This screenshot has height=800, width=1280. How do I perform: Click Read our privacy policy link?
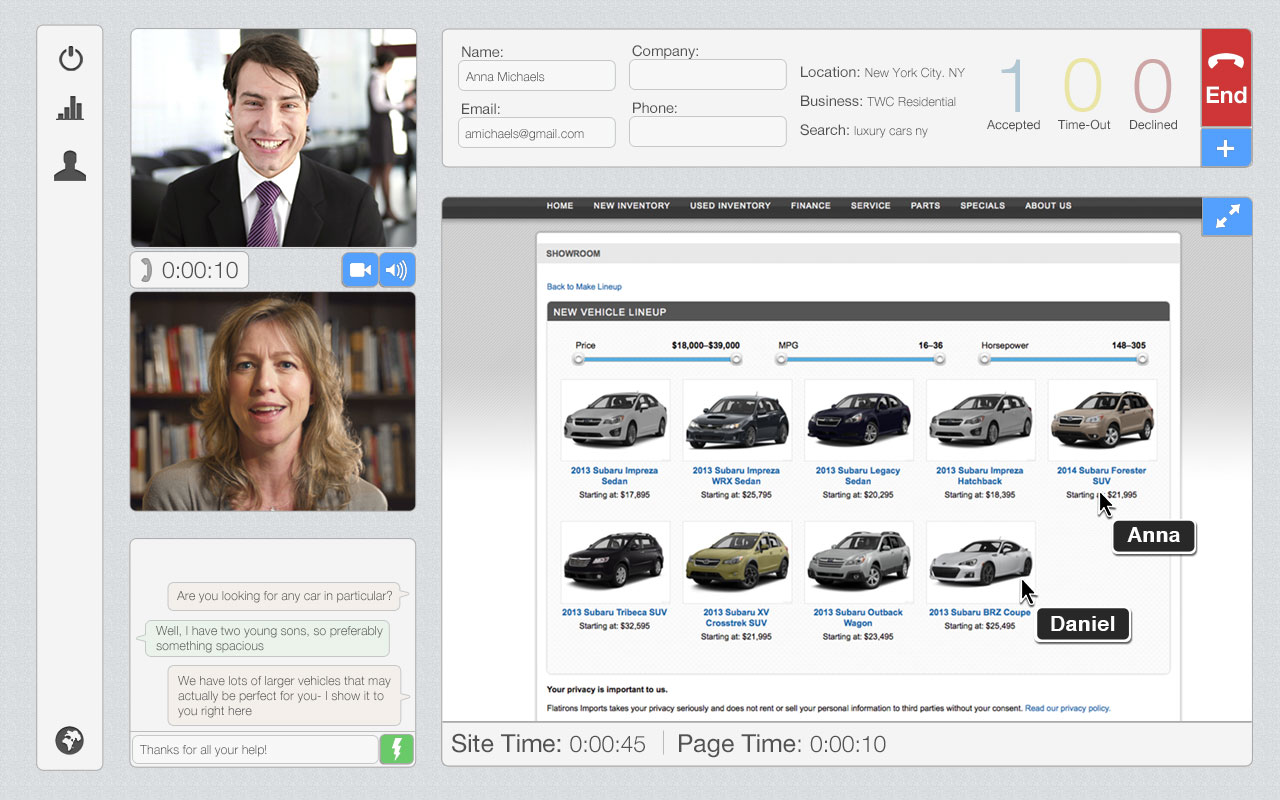(1067, 708)
